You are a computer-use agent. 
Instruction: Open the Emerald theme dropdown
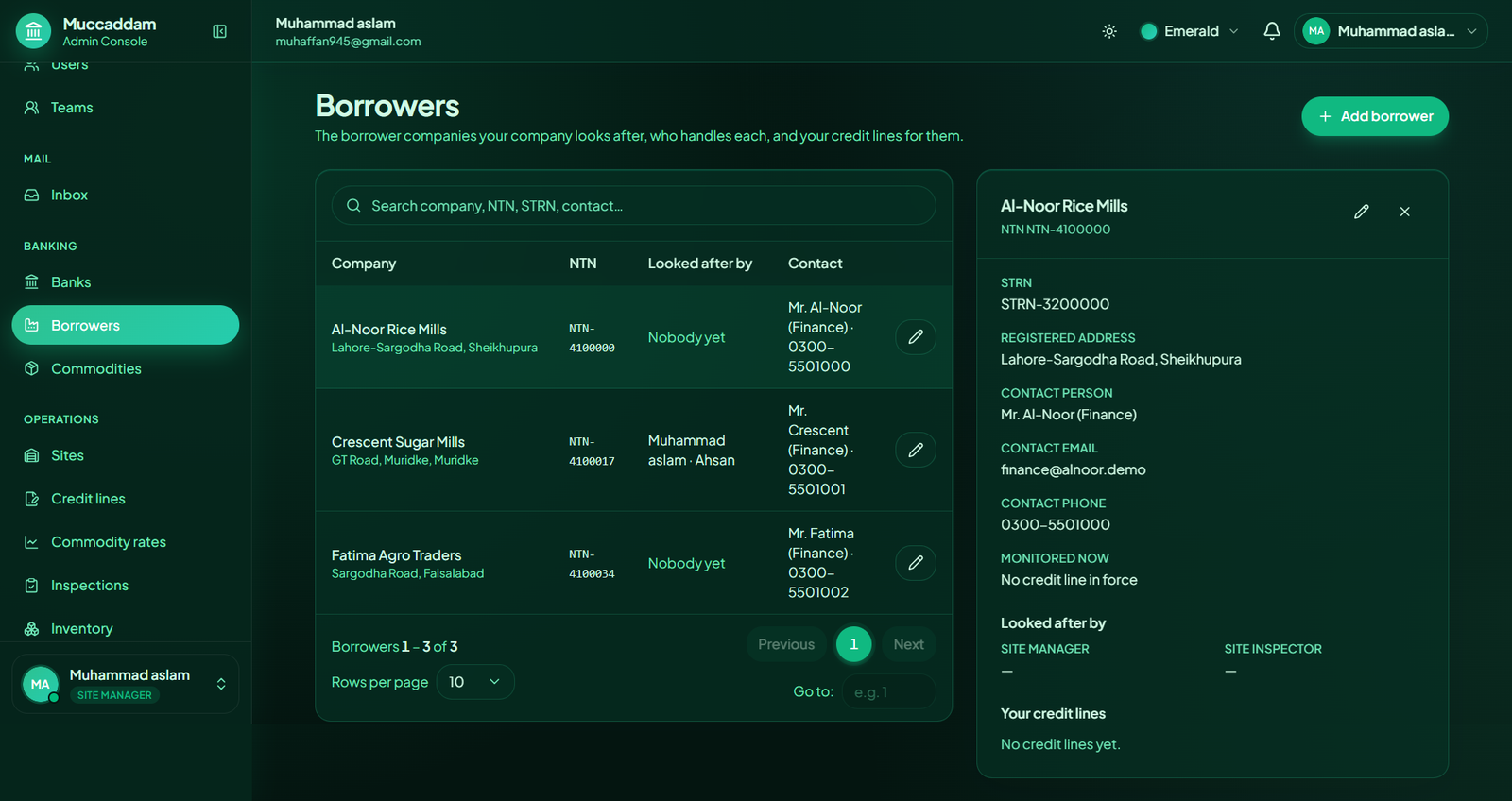(1190, 31)
